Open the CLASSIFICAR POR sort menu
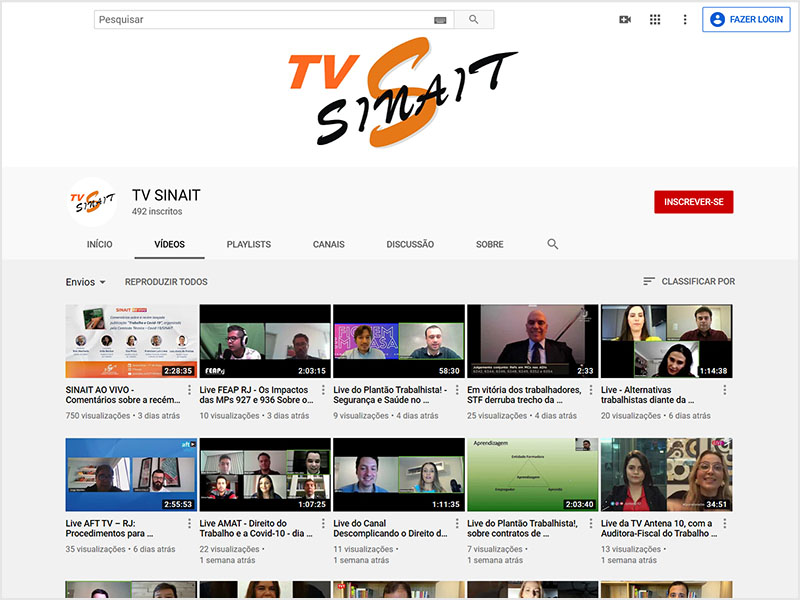This screenshot has width=800, height=600. pos(689,281)
